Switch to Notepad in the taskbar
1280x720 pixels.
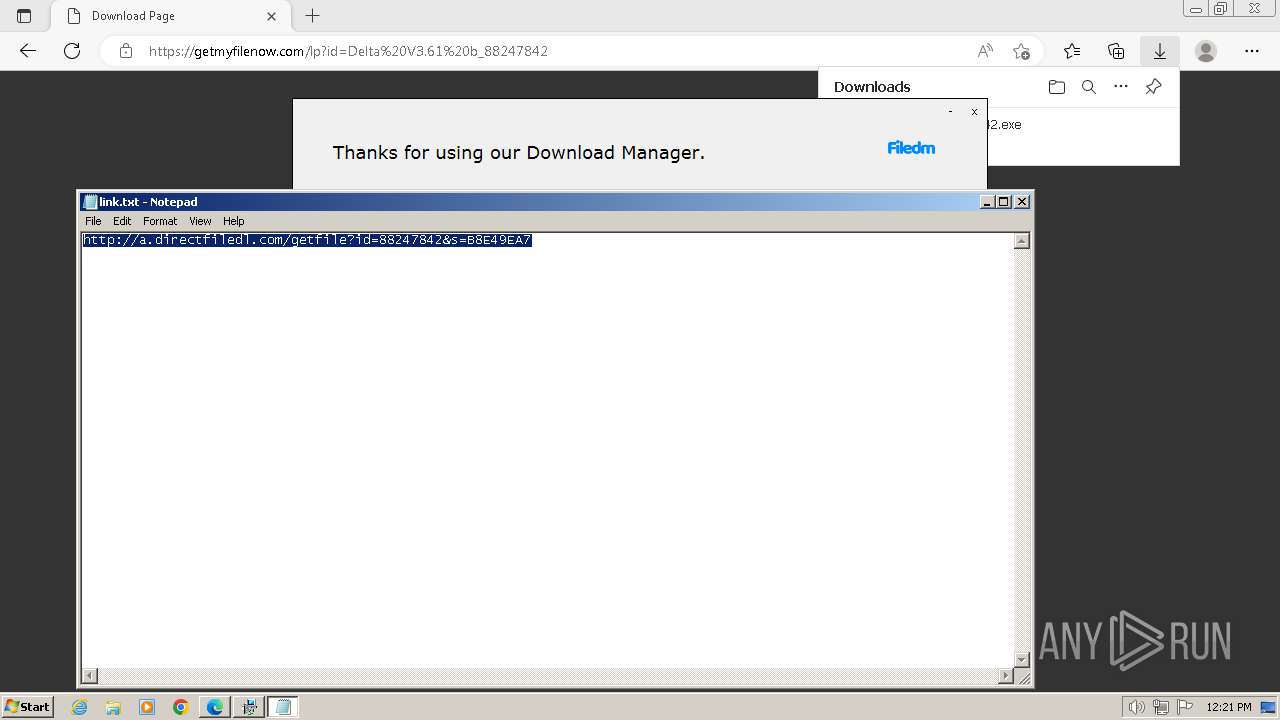283,707
